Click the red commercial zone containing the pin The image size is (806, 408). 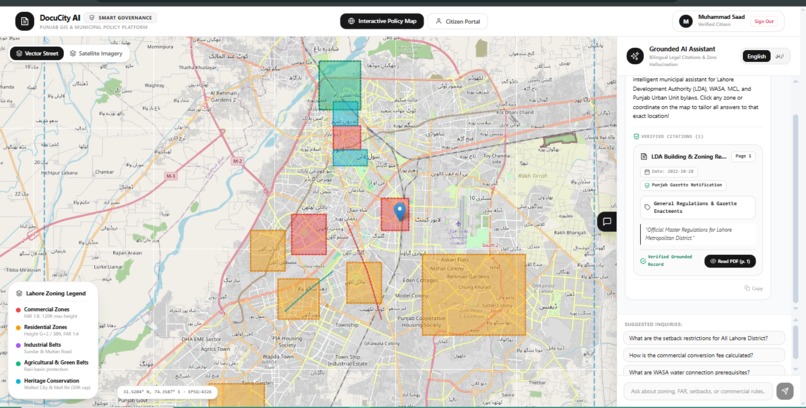(395, 214)
